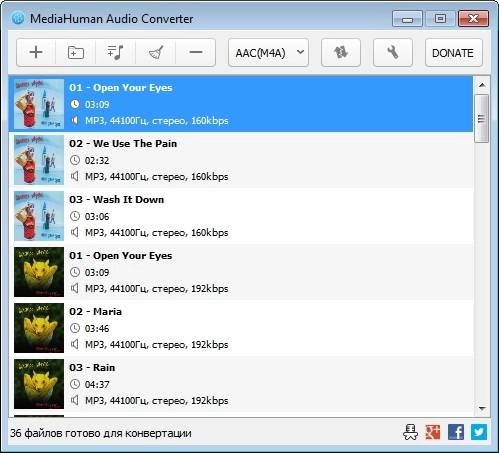Click the clock icon next to 03:46
Viewport: 499px width, 453px height.
(75, 328)
